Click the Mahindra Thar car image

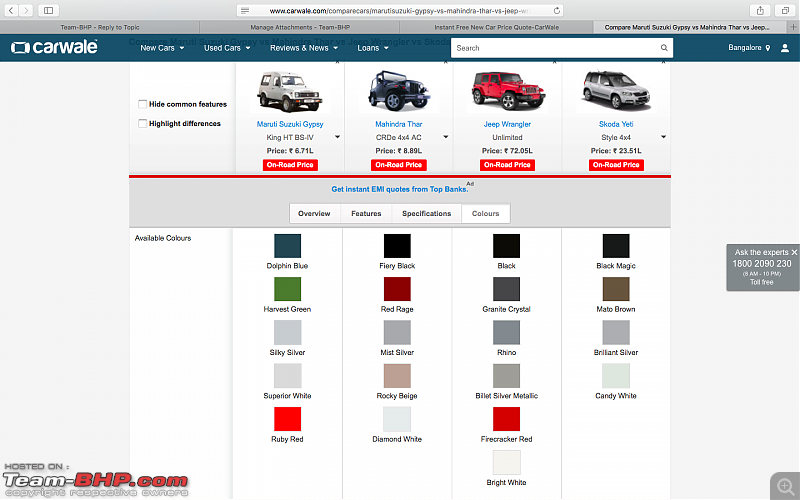click(398, 91)
